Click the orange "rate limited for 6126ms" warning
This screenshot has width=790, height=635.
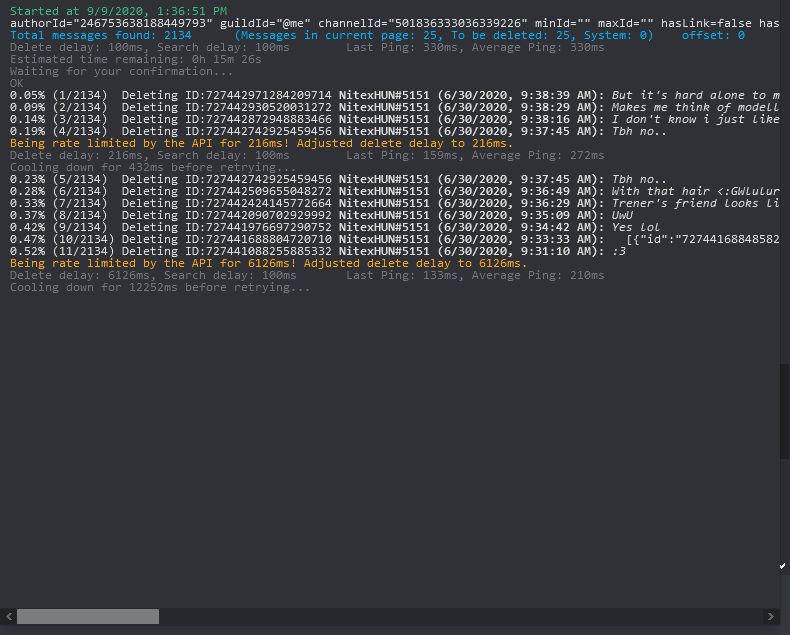tap(268, 264)
